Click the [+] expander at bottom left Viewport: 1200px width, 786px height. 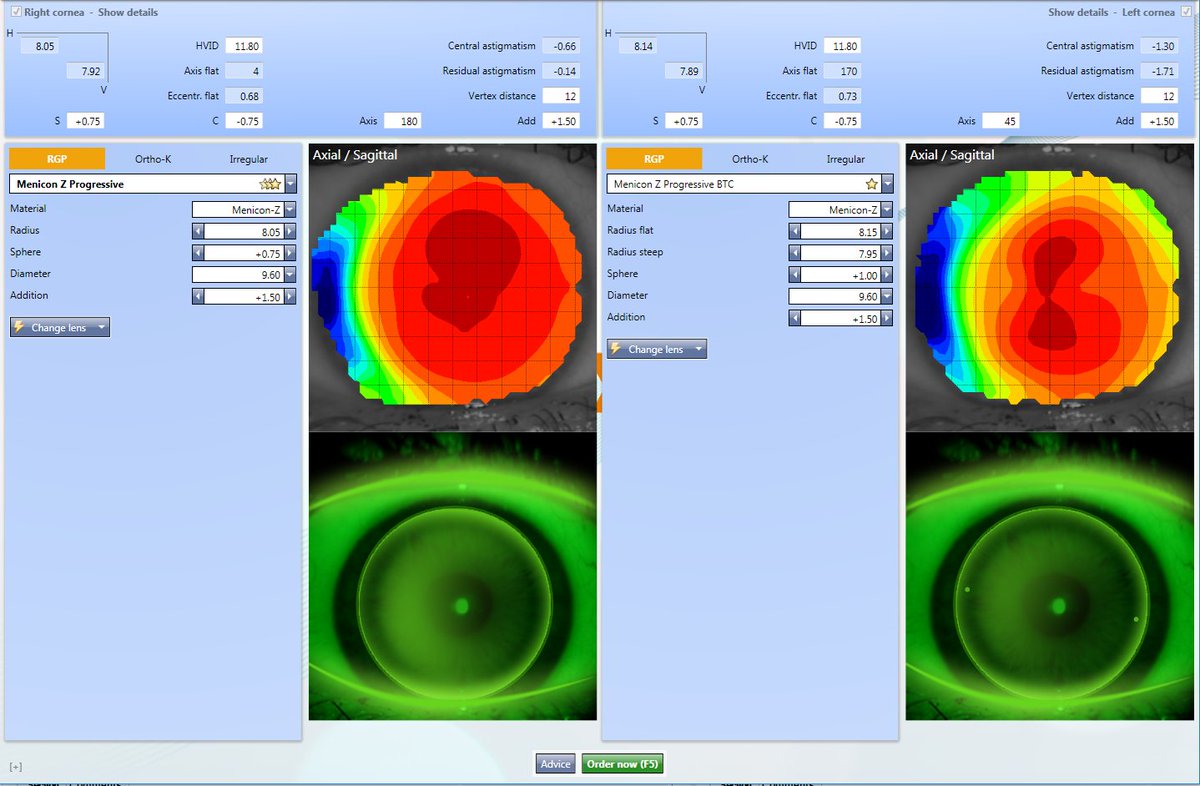tap(15, 767)
